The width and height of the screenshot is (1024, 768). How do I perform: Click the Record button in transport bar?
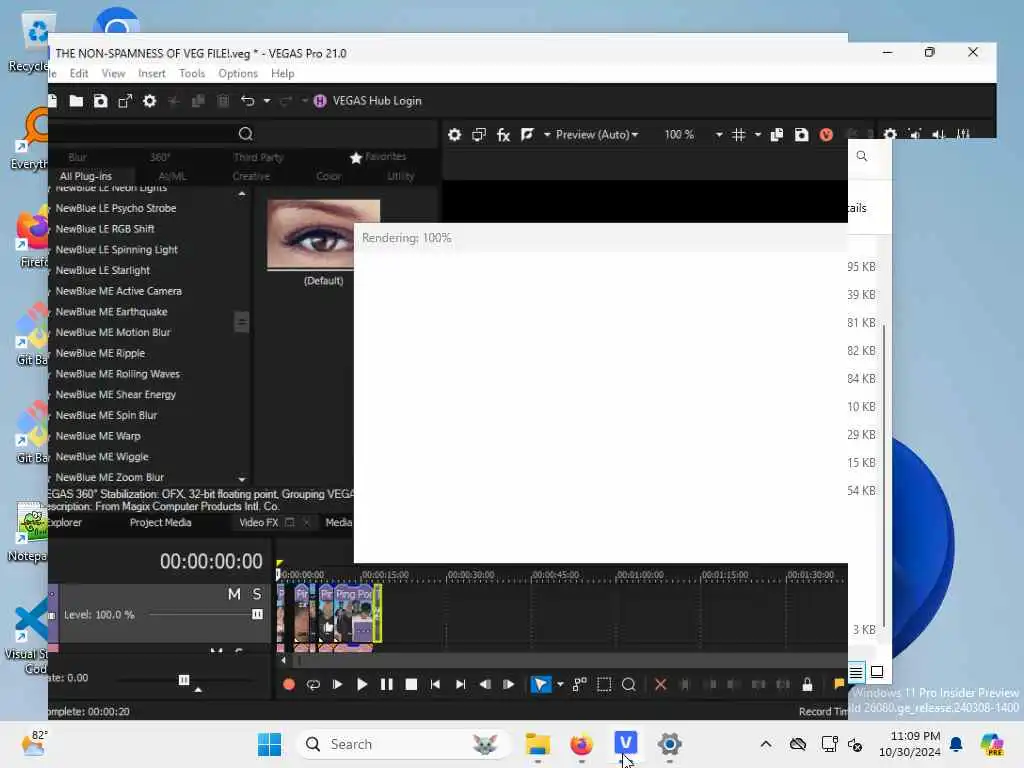click(x=289, y=684)
